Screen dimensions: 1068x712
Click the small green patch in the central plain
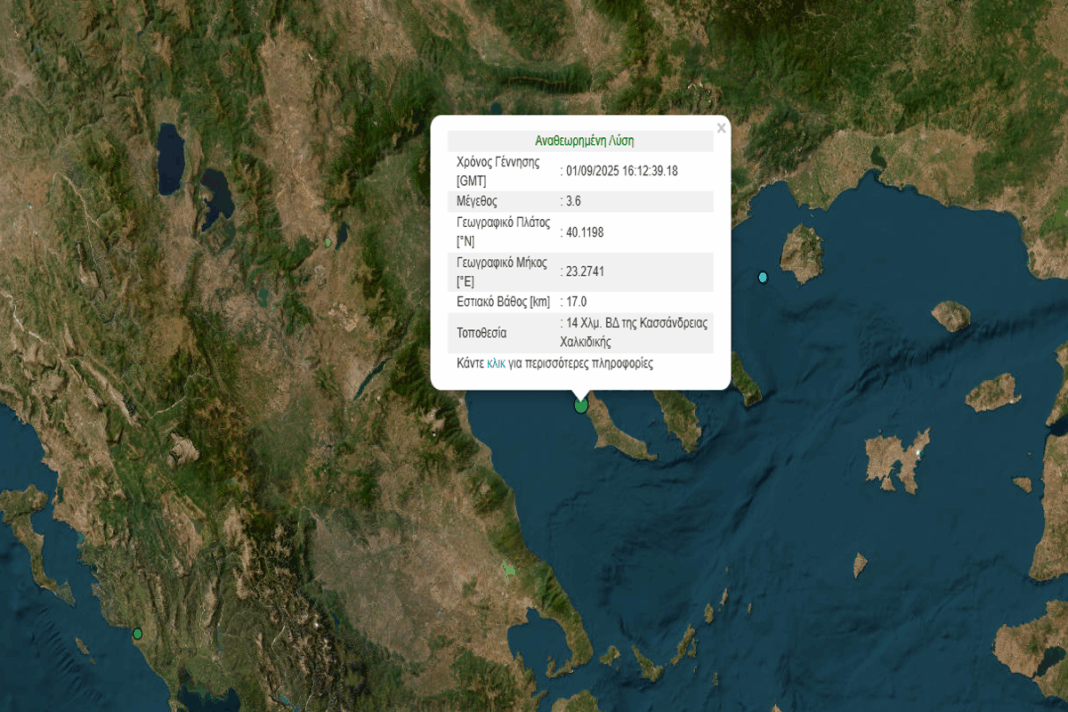pos(509,569)
